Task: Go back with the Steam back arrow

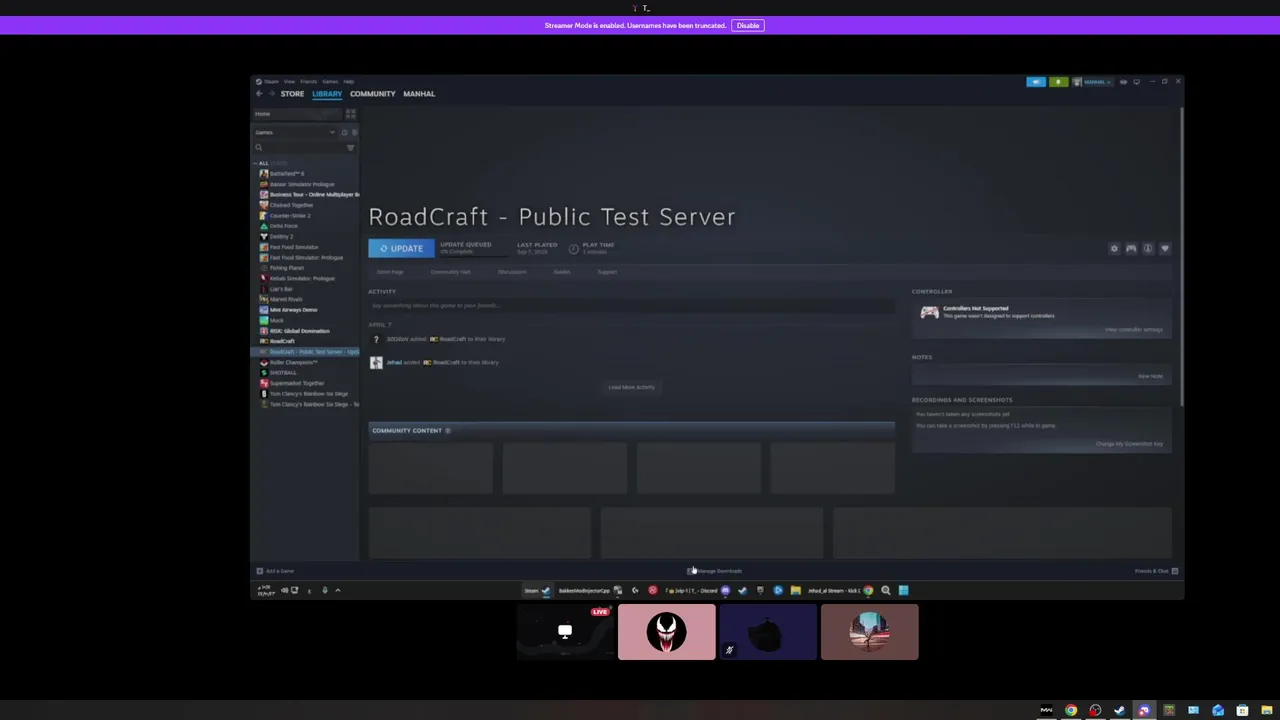Action: pos(259,94)
